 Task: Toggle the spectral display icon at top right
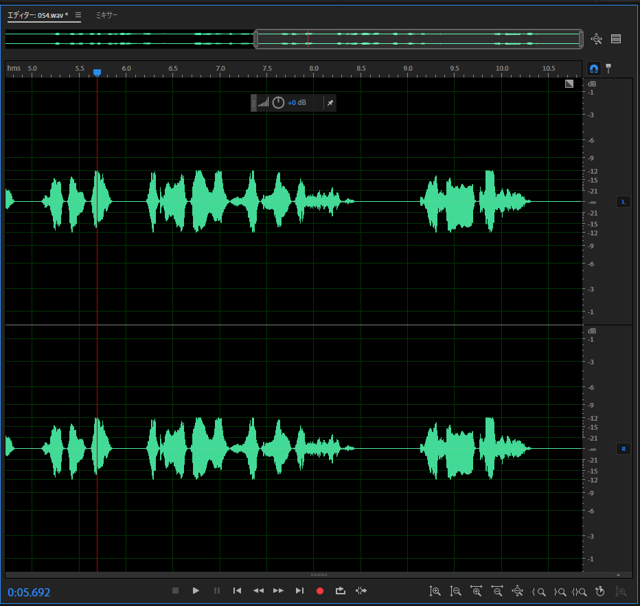(x=616, y=39)
